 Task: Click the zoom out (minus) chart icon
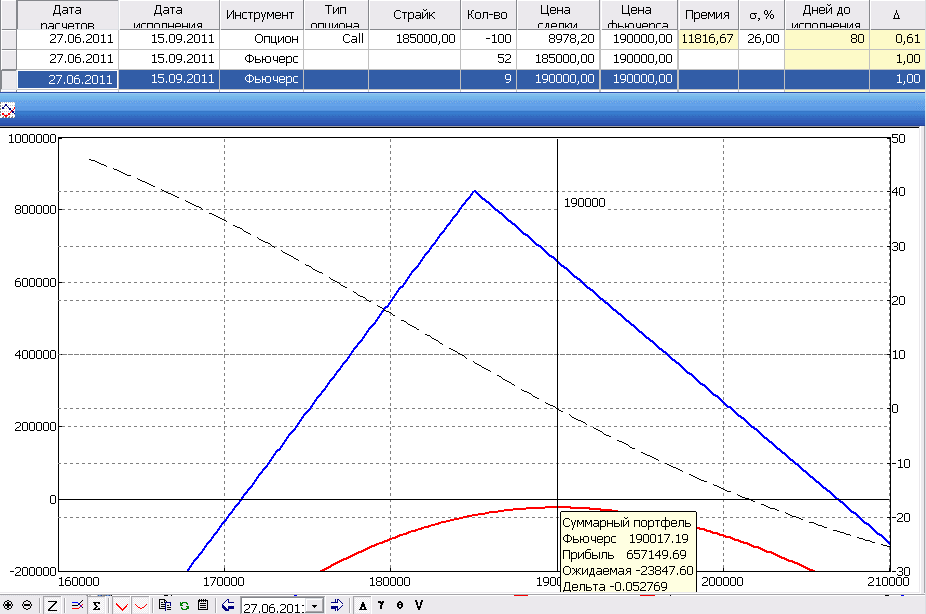click(27, 605)
